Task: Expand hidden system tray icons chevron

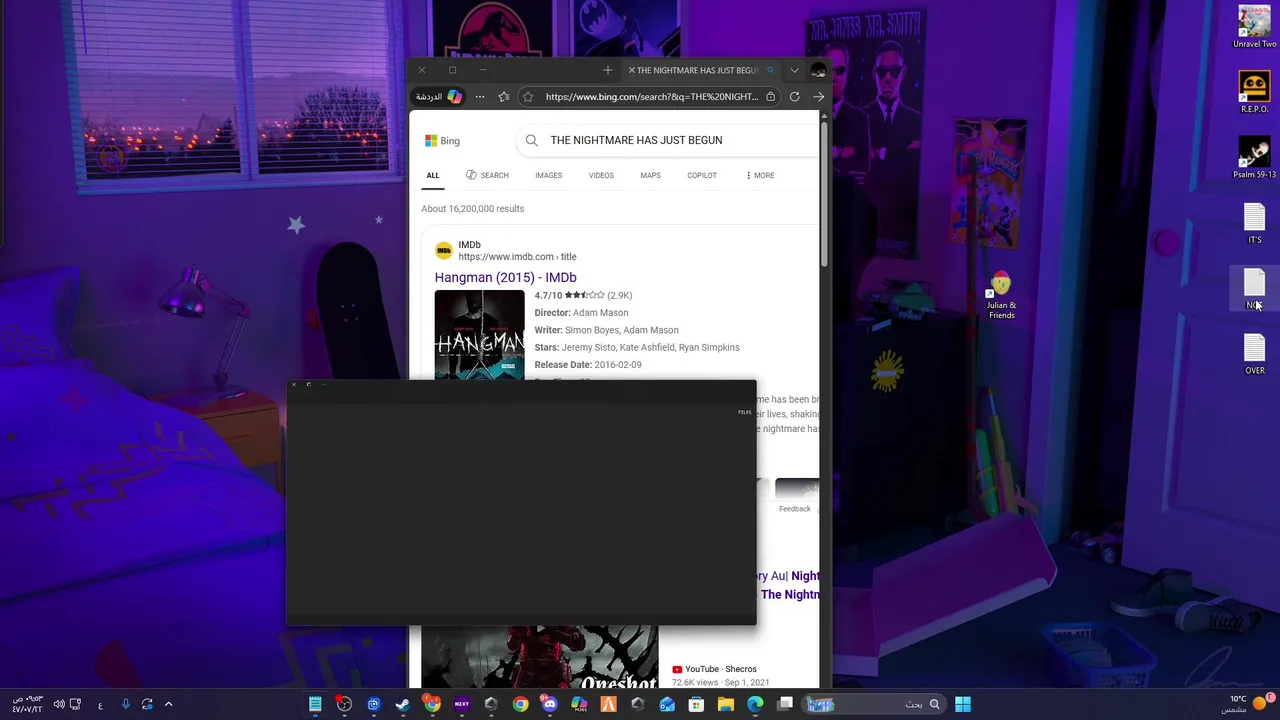Action: click(x=168, y=704)
